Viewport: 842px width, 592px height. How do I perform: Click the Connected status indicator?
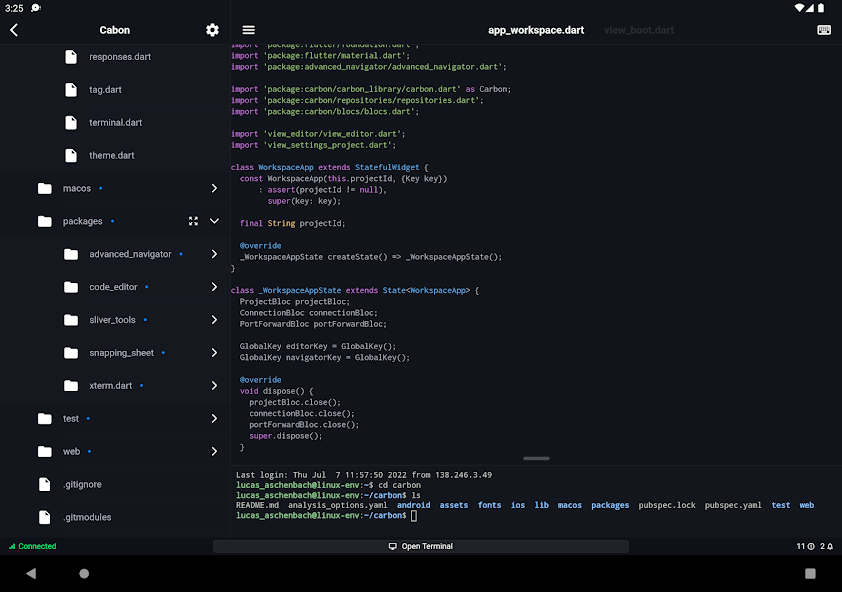tap(33, 546)
